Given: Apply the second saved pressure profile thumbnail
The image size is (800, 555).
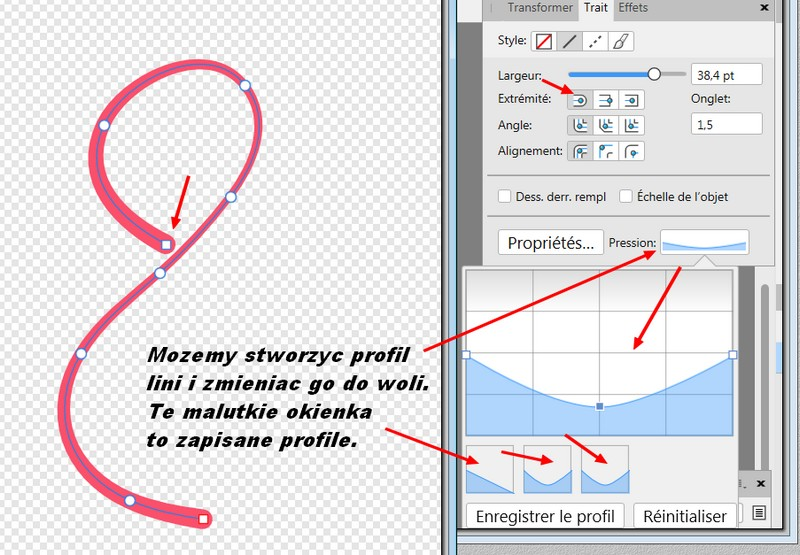Looking at the screenshot, I should click(x=547, y=469).
